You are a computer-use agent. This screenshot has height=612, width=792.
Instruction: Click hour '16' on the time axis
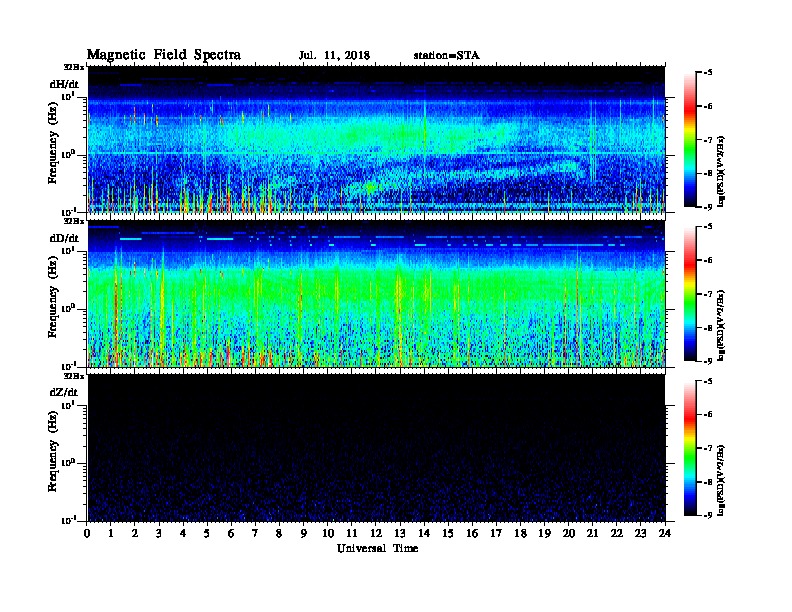(x=472, y=534)
